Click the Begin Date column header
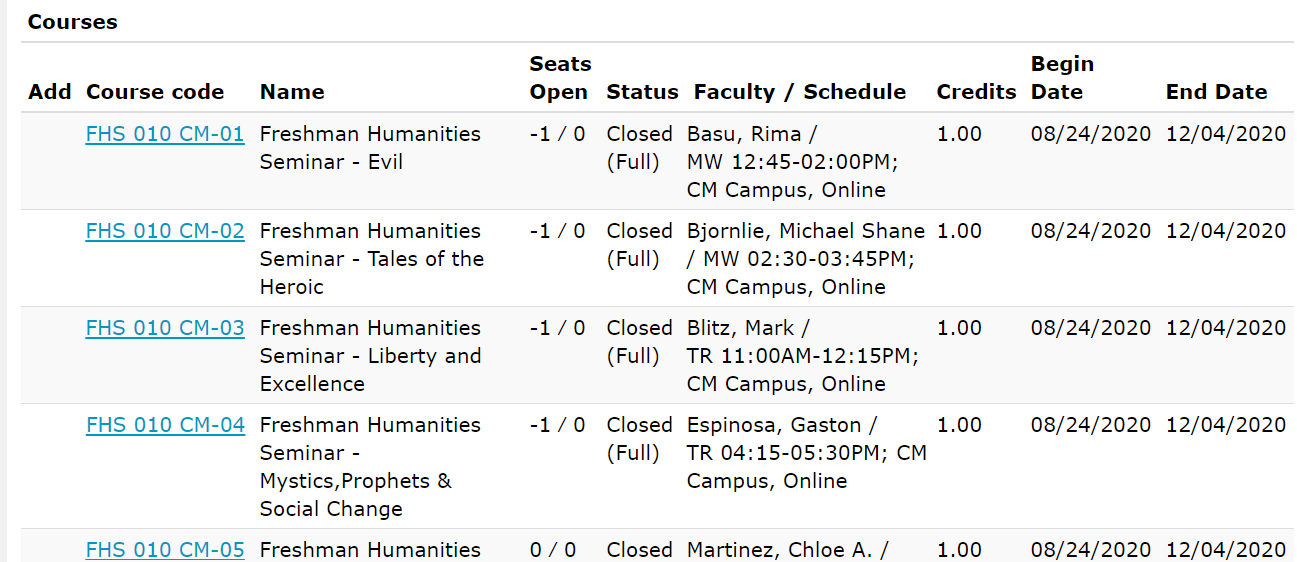Image resolution: width=1297 pixels, height=562 pixels. point(1062,78)
